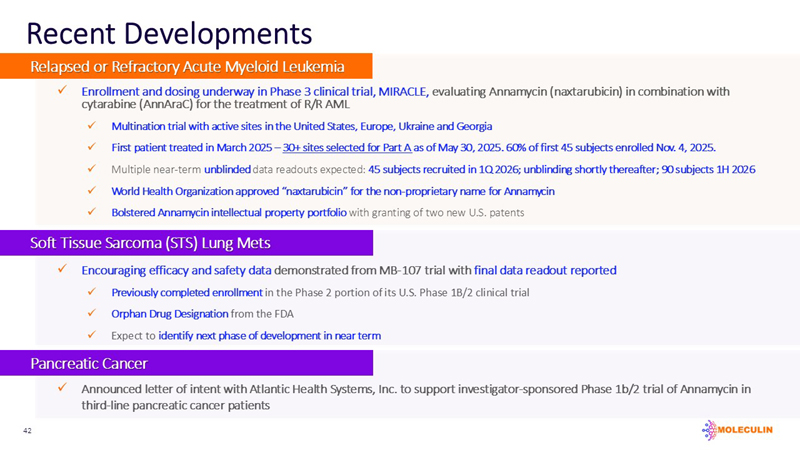The image size is (800, 450).
Task: Click checkmark beside 'Encouraging efficacy and safety data'
Action: [62, 270]
